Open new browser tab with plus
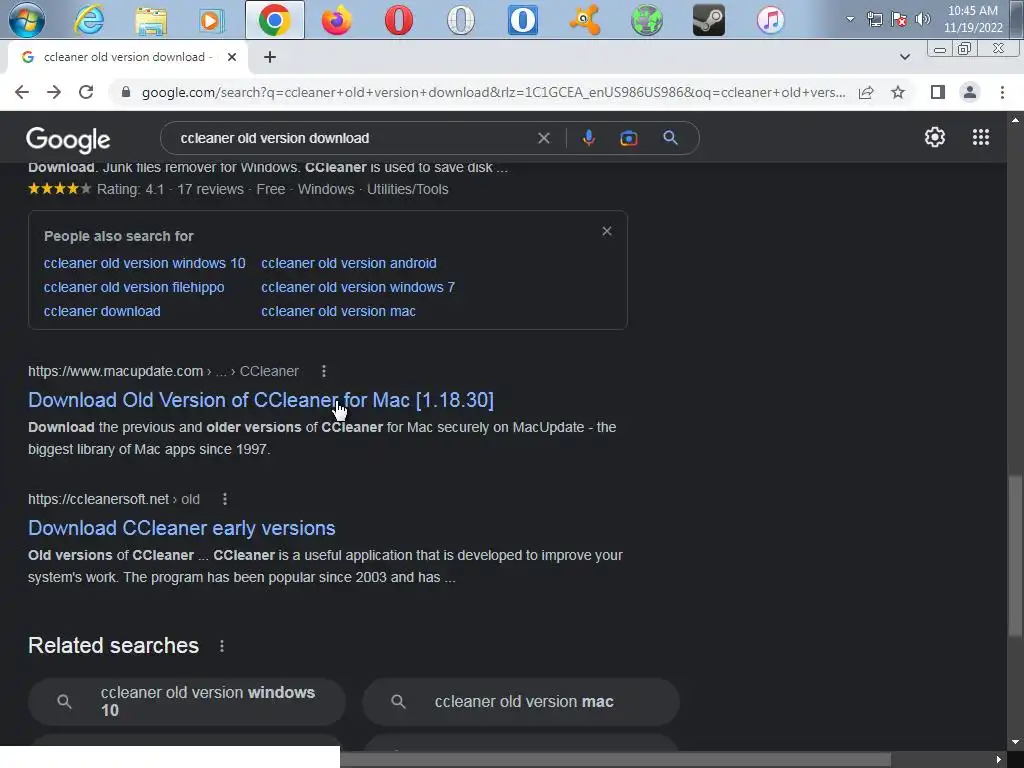The image size is (1024, 768). 270,57
